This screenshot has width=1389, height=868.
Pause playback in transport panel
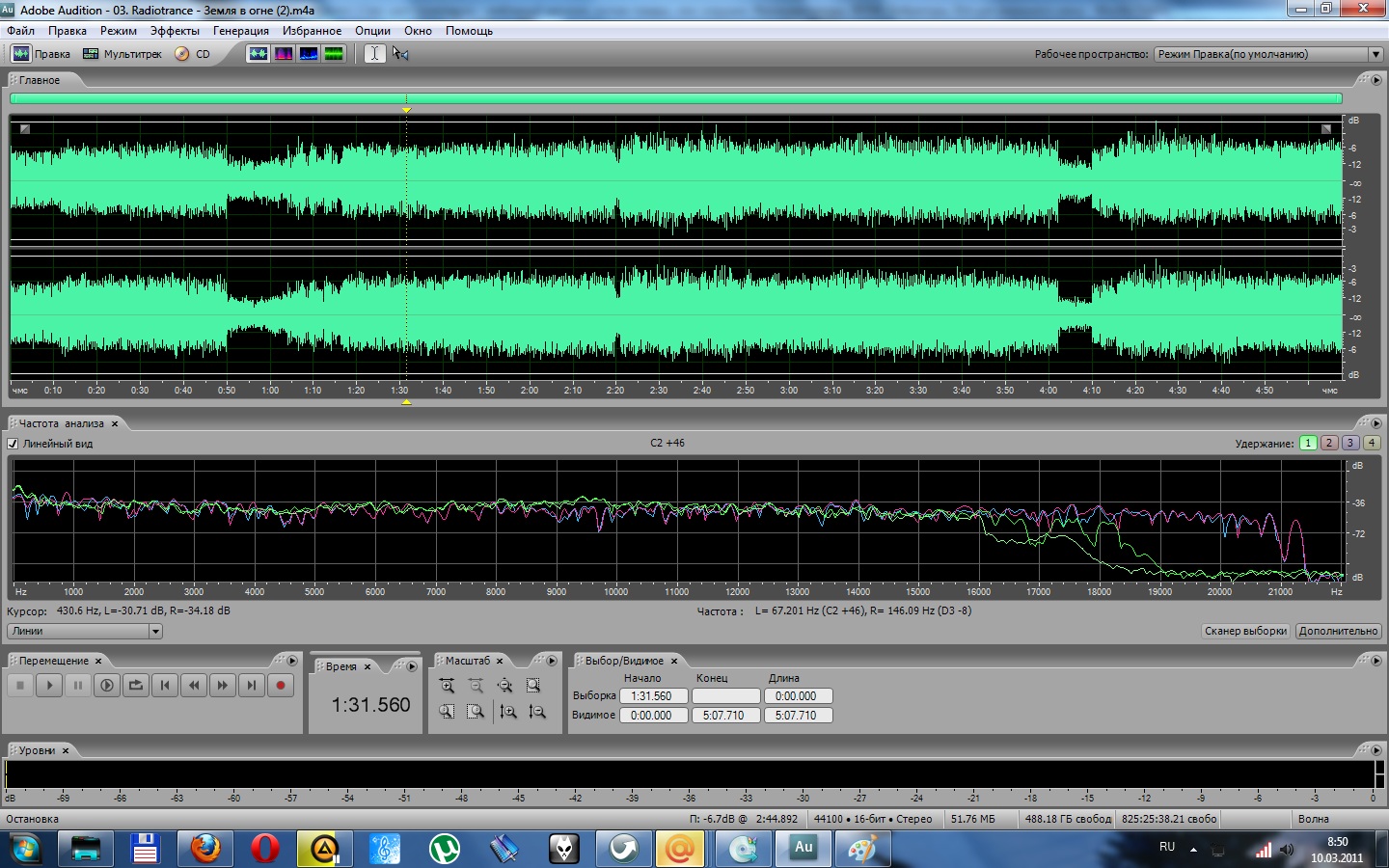point(78,685)
